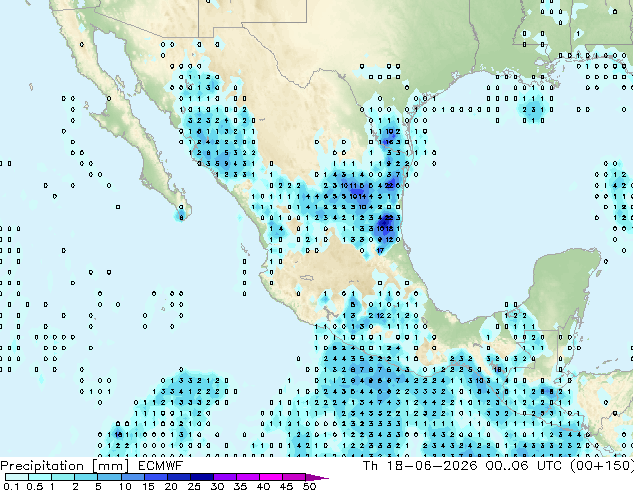Pick the 40–45 mm magenta legend swatch
The height and width of the screenshot is (490, 634).
tap(271, 477)
